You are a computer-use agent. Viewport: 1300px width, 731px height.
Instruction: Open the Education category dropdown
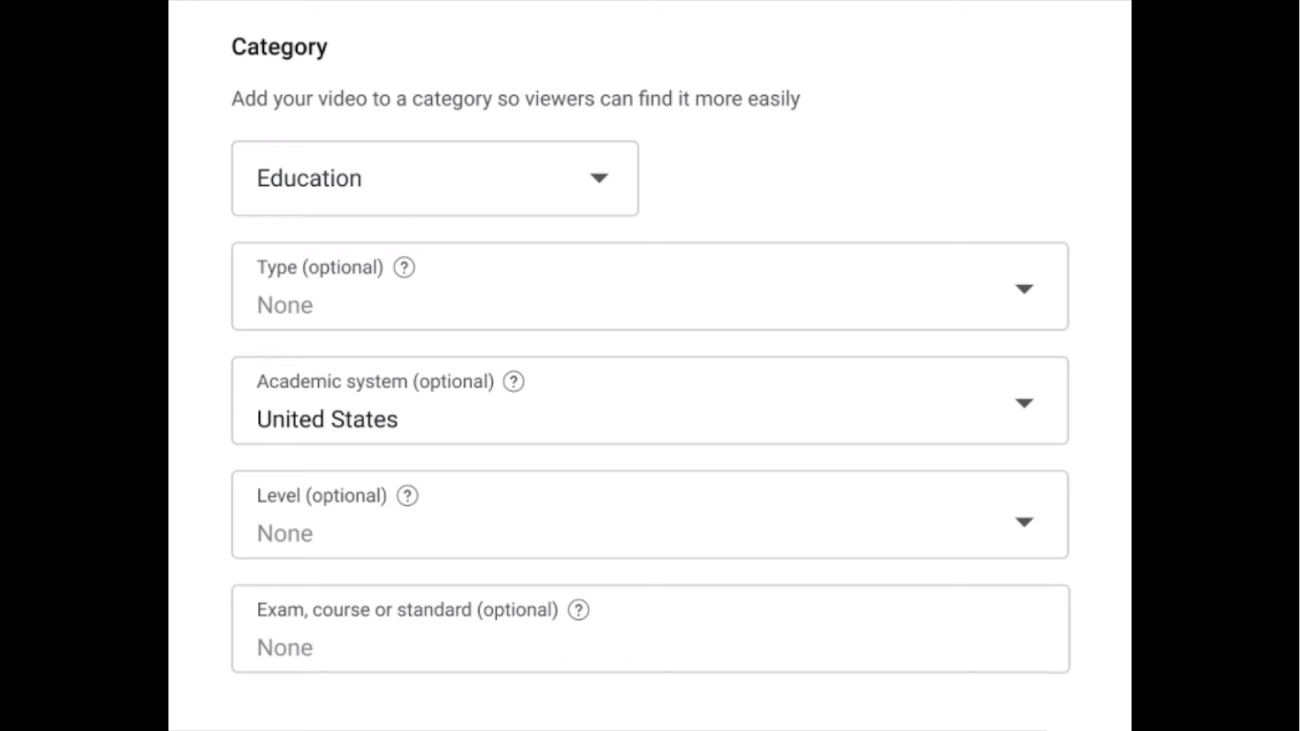[434, 178]
